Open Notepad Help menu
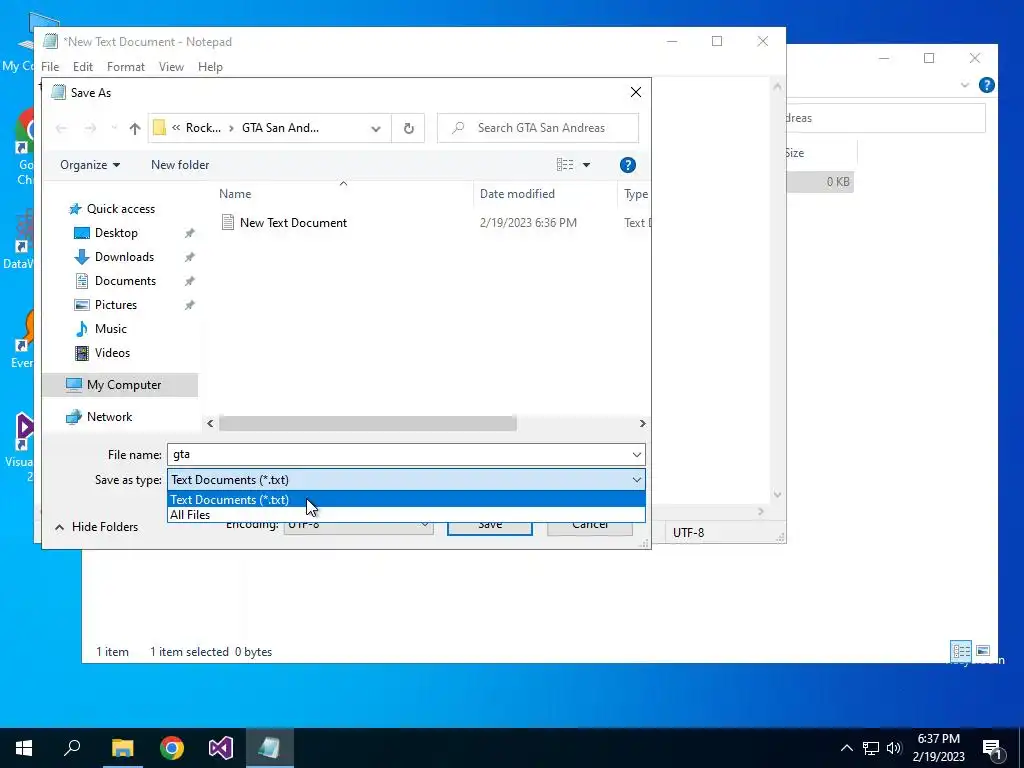The image size is (1024, 768). coord(210,67)
